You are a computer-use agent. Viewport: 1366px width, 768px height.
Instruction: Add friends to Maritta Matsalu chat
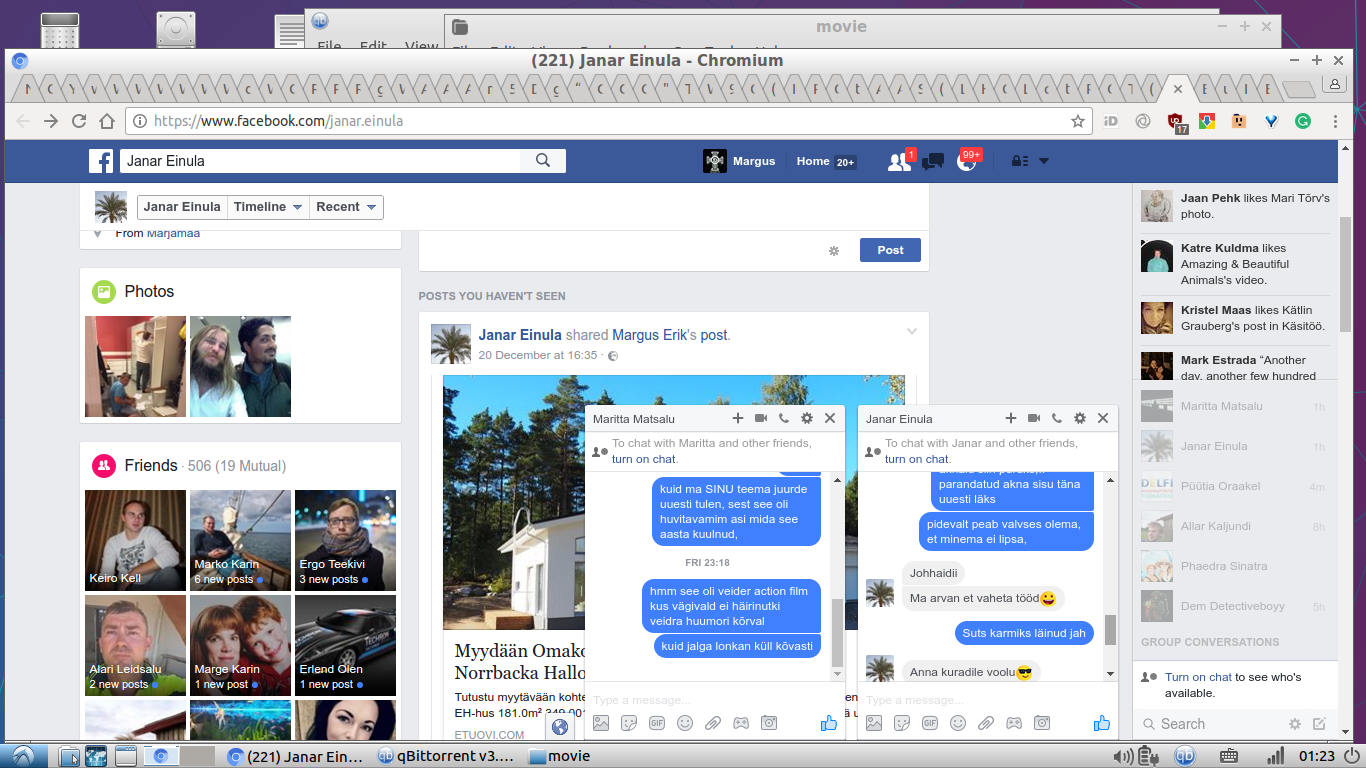738,418
